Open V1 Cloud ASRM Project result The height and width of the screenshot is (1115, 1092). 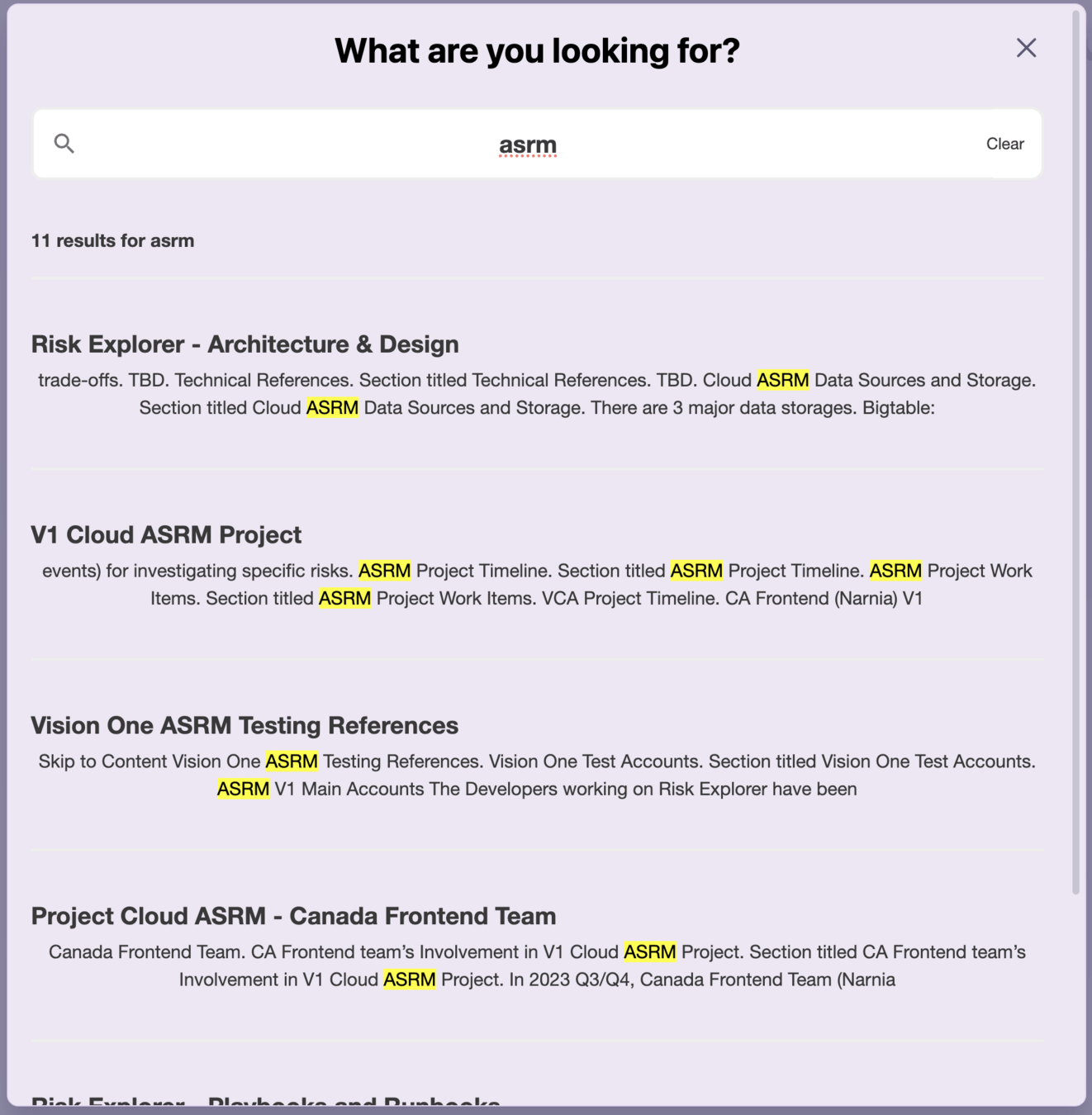pos(166,535)
